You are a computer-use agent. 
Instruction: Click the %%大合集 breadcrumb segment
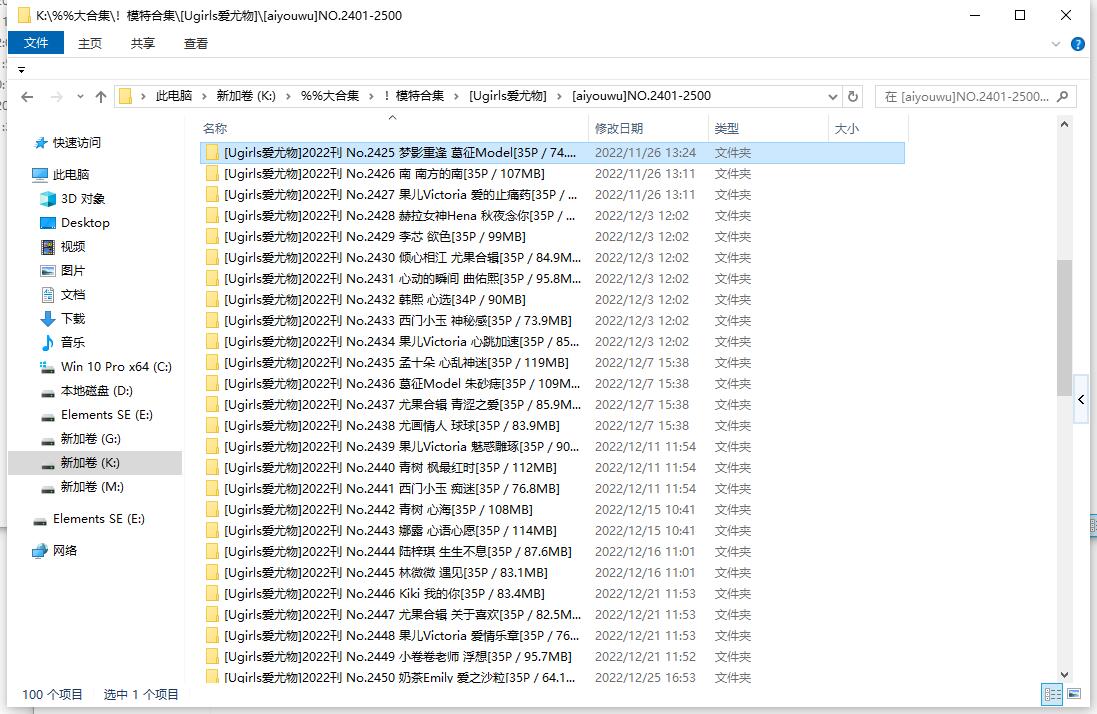[x=330, y=96]
